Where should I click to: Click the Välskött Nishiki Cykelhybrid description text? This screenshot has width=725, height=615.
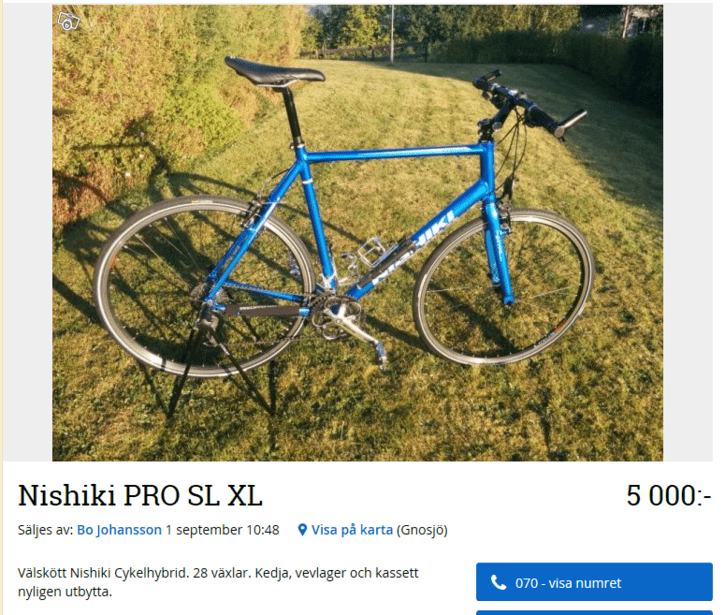coord(218,582)
